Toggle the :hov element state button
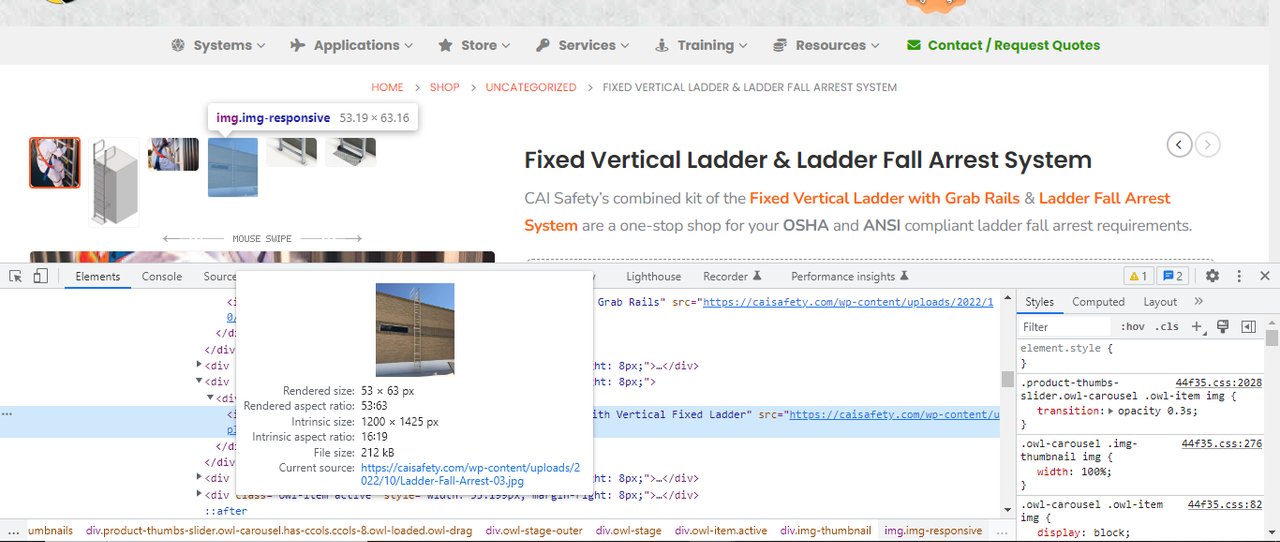 1133,327
